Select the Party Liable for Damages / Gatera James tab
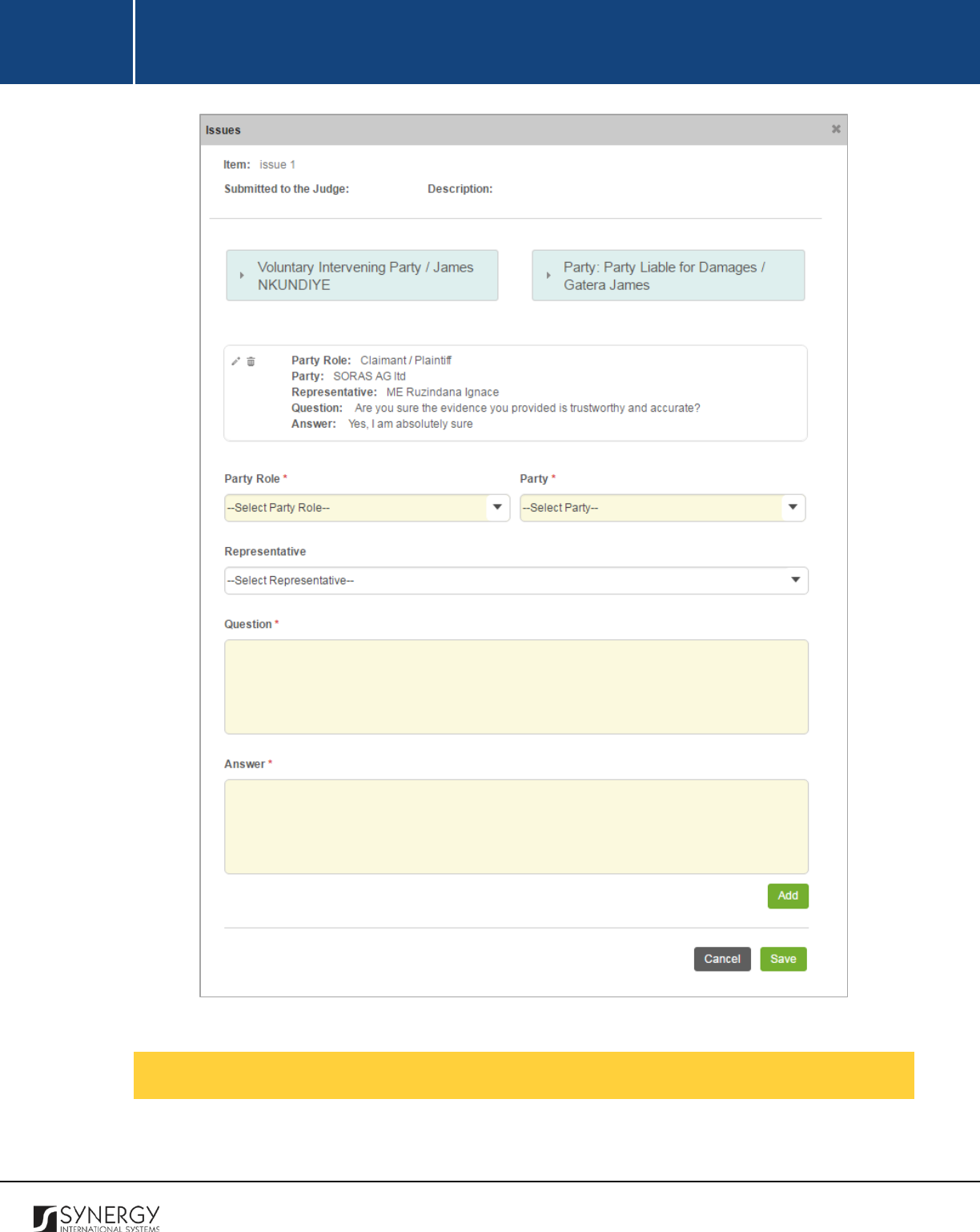Screen dimensions: 980x1232 [669, 276]
